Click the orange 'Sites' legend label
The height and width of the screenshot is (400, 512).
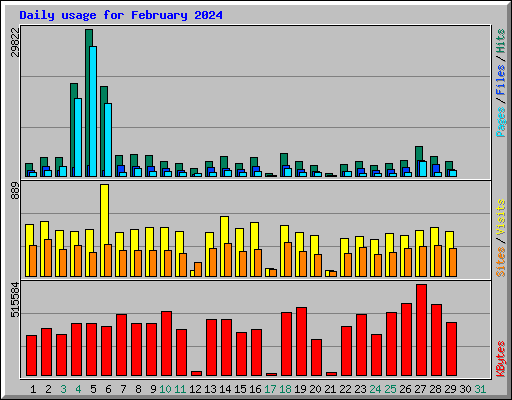tap(500, 262)
